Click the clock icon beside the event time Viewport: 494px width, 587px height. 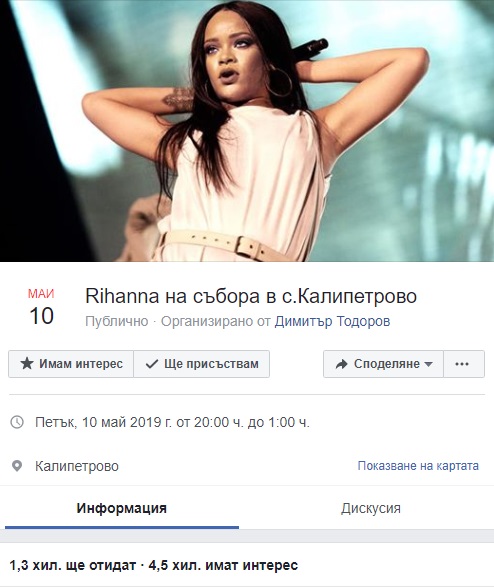click(x=17, y=422)
